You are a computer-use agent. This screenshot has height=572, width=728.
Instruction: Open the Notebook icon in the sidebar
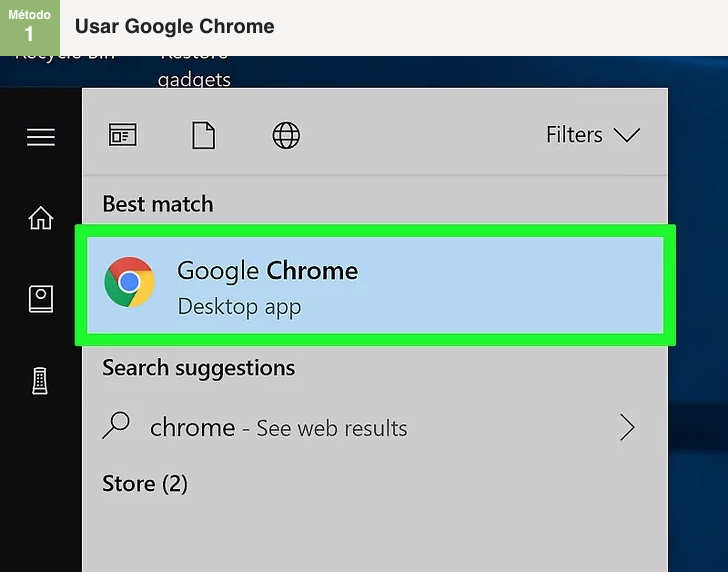pos(41,298)
